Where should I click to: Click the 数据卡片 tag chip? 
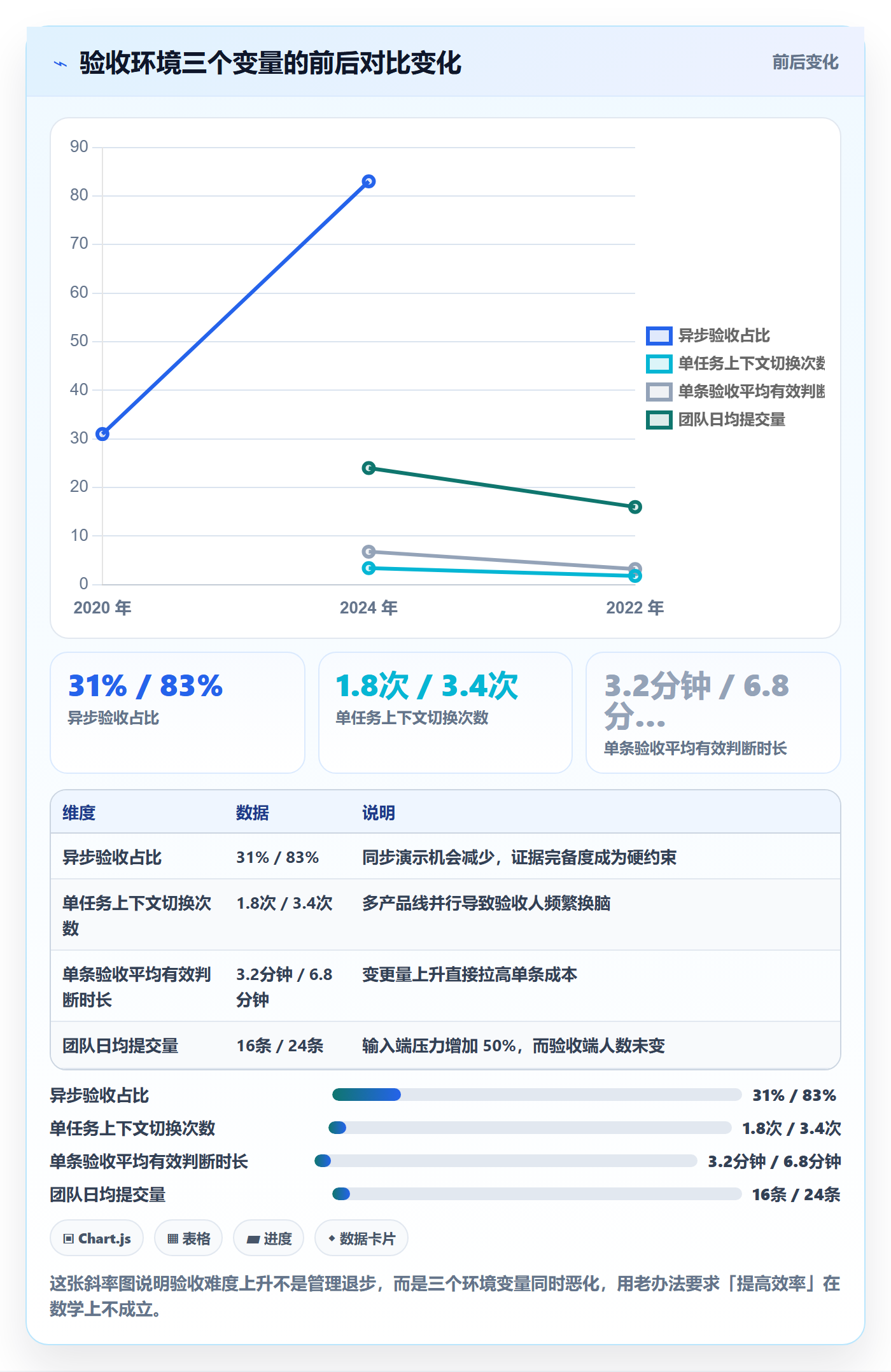[x=361, y=1238]
